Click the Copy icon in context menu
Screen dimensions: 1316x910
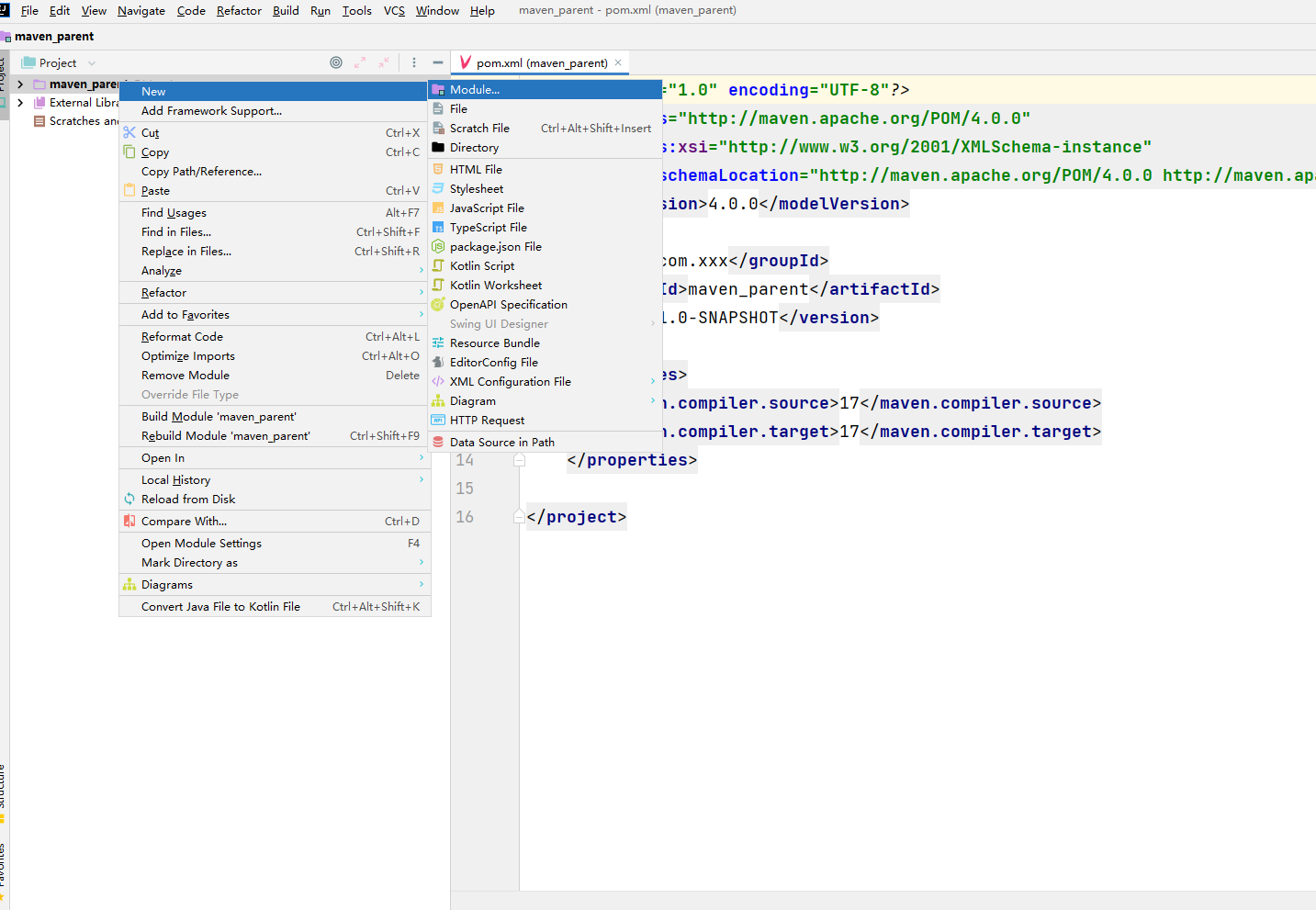pos(129,152)
